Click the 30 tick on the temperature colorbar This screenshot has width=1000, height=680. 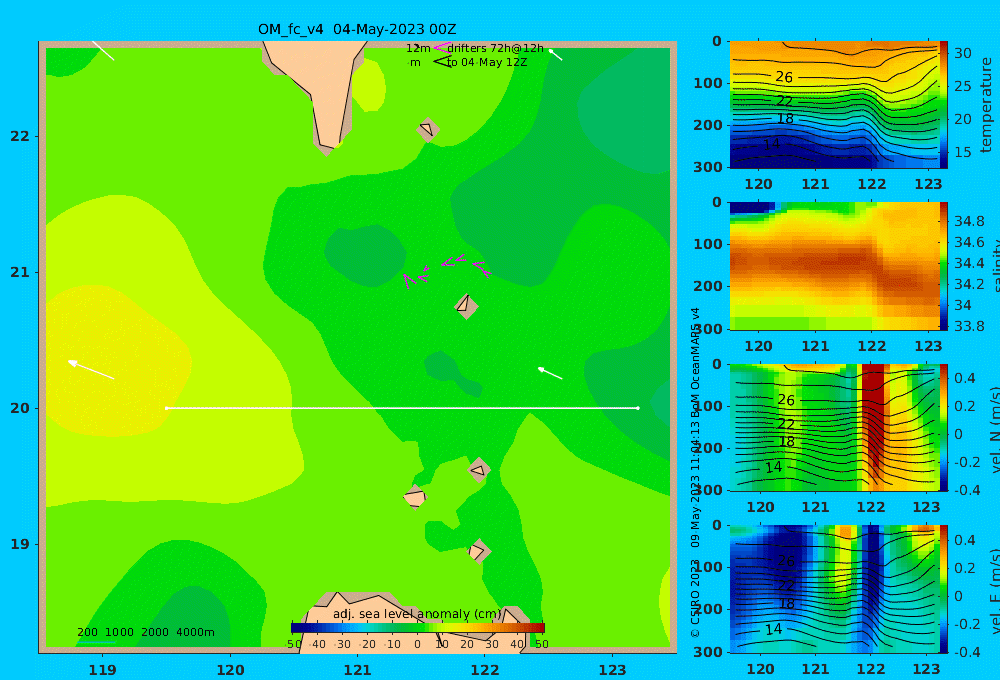pos(962,53)
